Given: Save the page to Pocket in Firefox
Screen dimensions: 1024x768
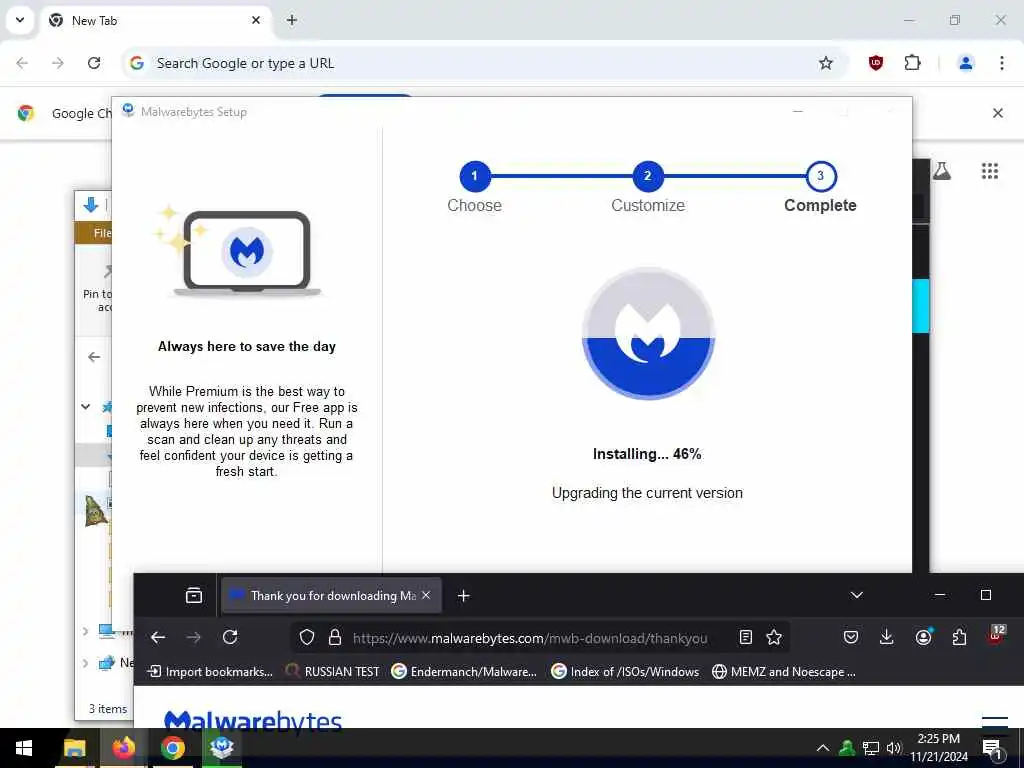Looking at the screenshot, I should (850, 637).
